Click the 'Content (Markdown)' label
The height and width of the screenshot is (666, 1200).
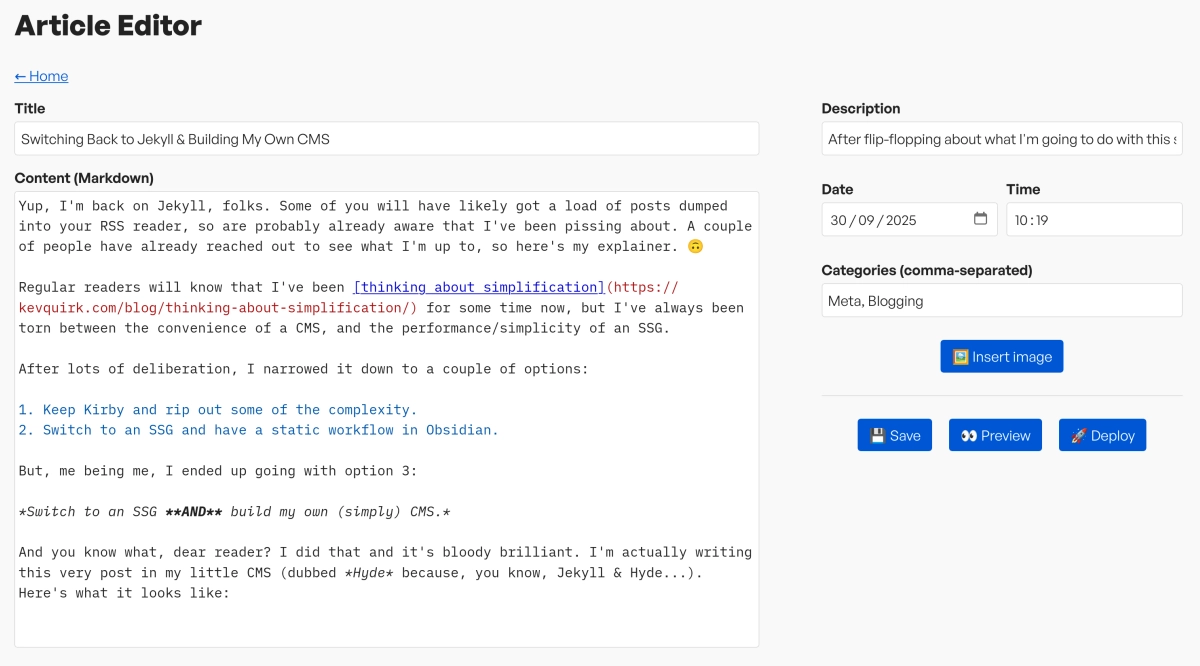click(84, 178)
